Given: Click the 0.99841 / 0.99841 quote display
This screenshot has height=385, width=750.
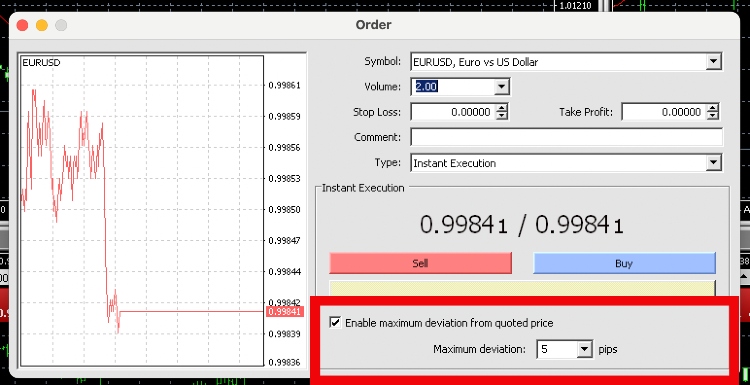Looking at the screenshot, I should [522, 225].
